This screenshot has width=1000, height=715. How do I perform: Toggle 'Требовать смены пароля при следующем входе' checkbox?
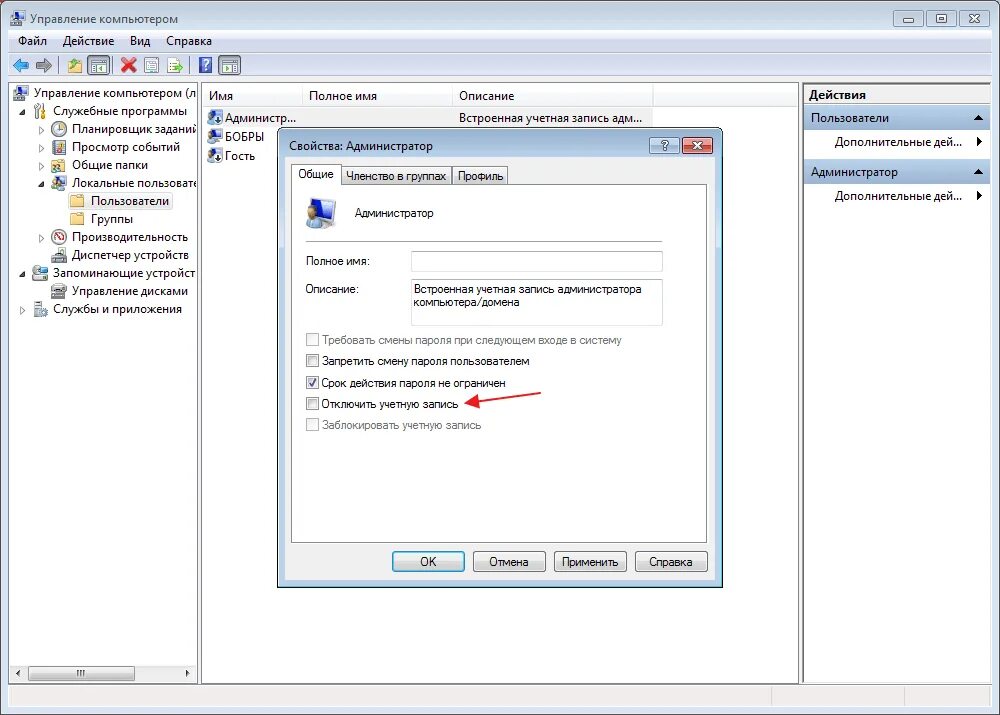pos(312,340)
